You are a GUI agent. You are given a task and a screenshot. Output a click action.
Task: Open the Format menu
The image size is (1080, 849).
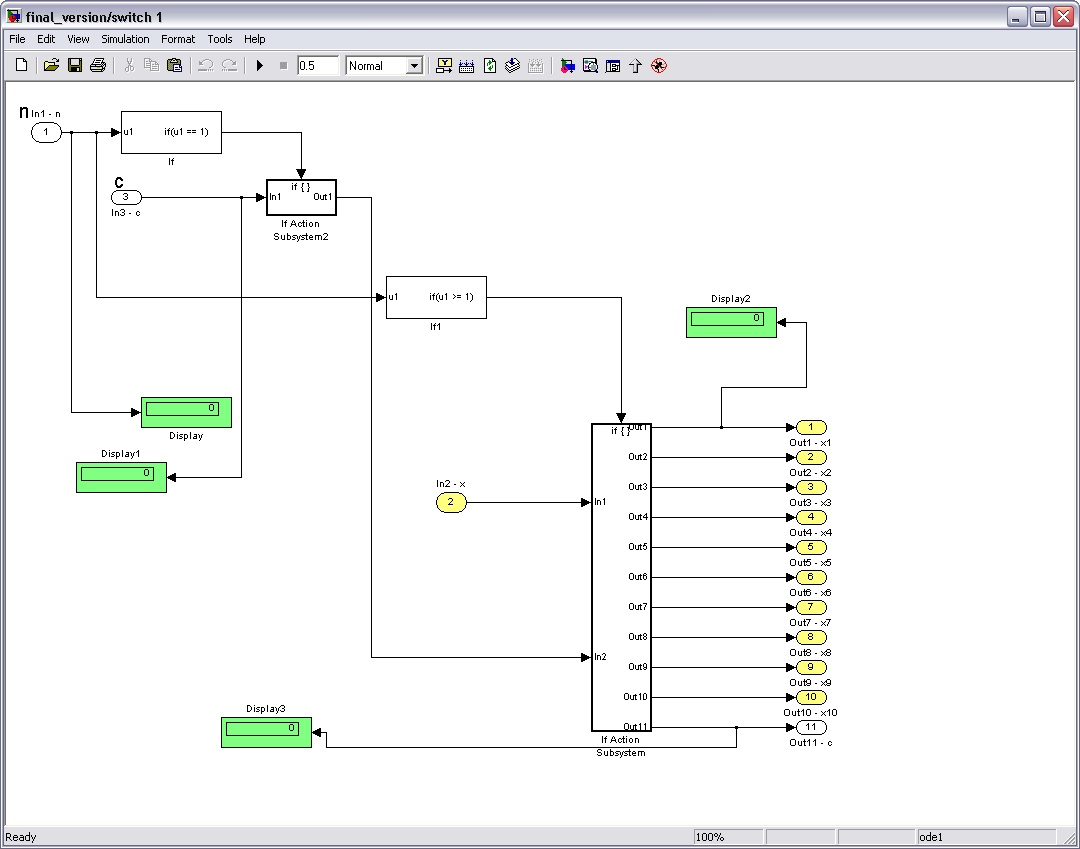click(178, 39)
